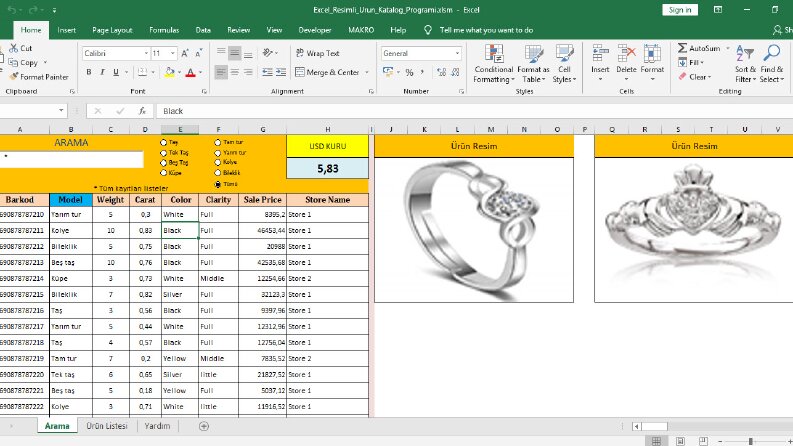The width and height of the screenshot is (793, 446).
Task: Apply cell borders button
Action: (142, 72)
